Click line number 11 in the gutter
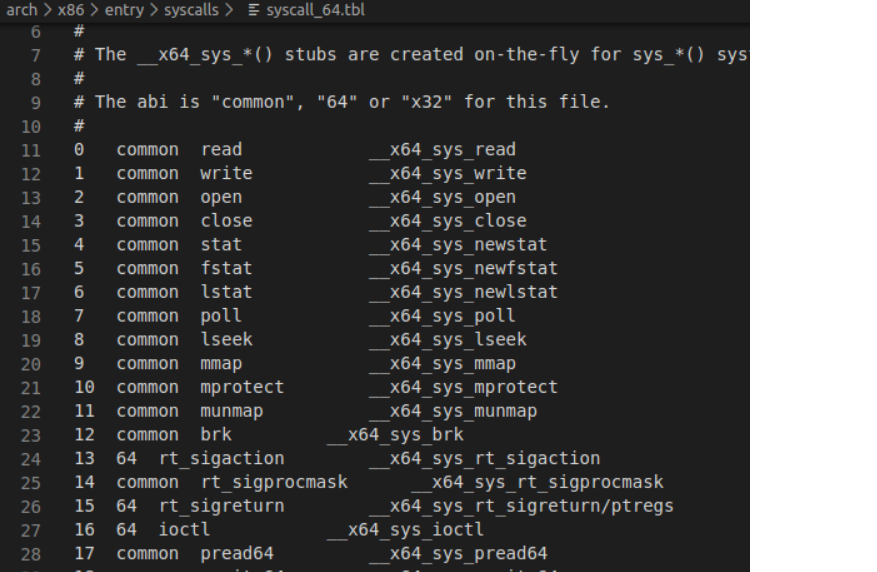 30,150
